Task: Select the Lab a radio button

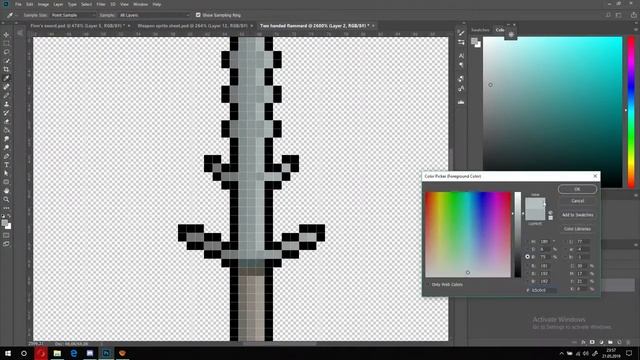Action: click(x=565, y=249)
